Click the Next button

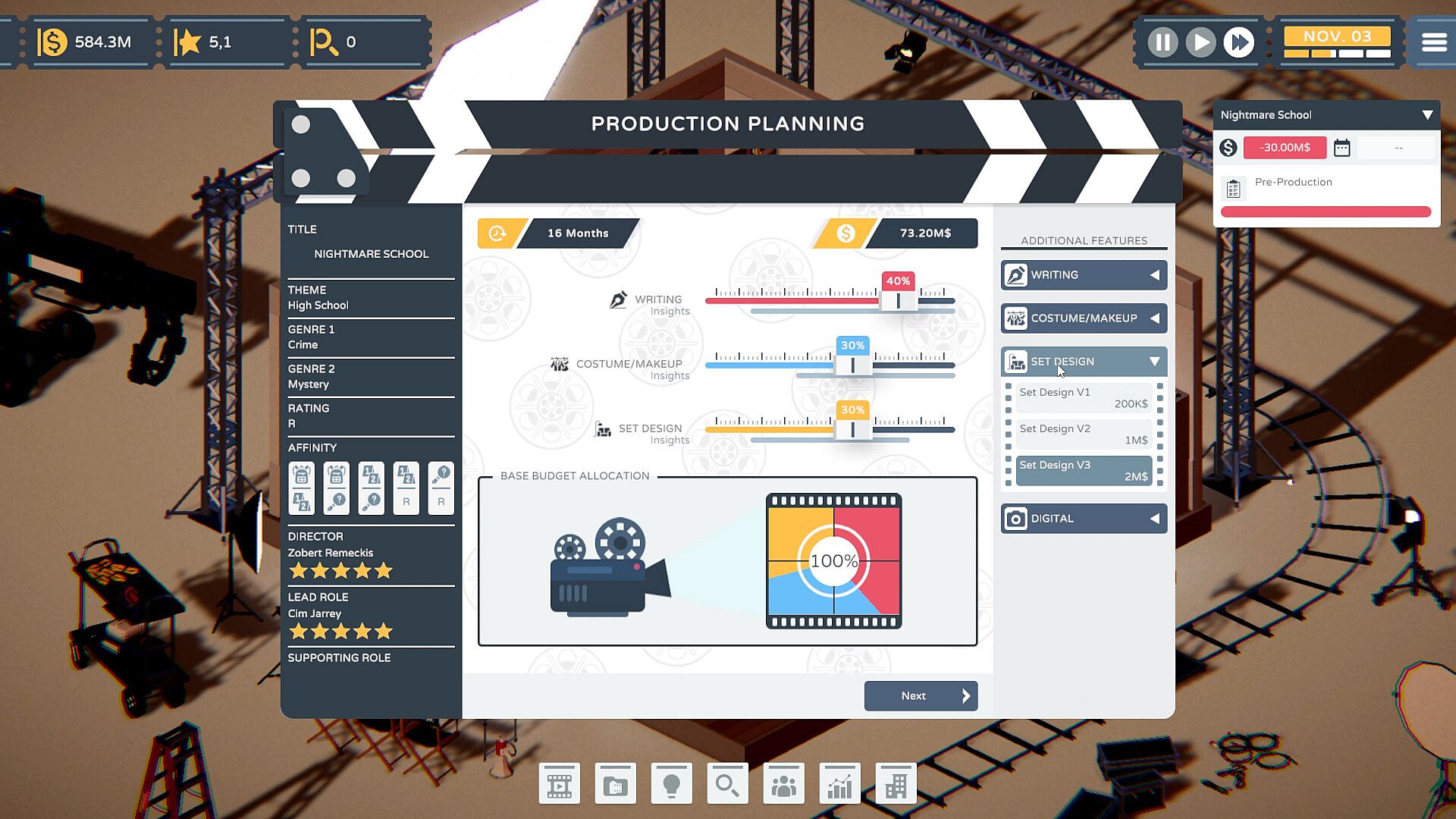[x=921, y=695]
